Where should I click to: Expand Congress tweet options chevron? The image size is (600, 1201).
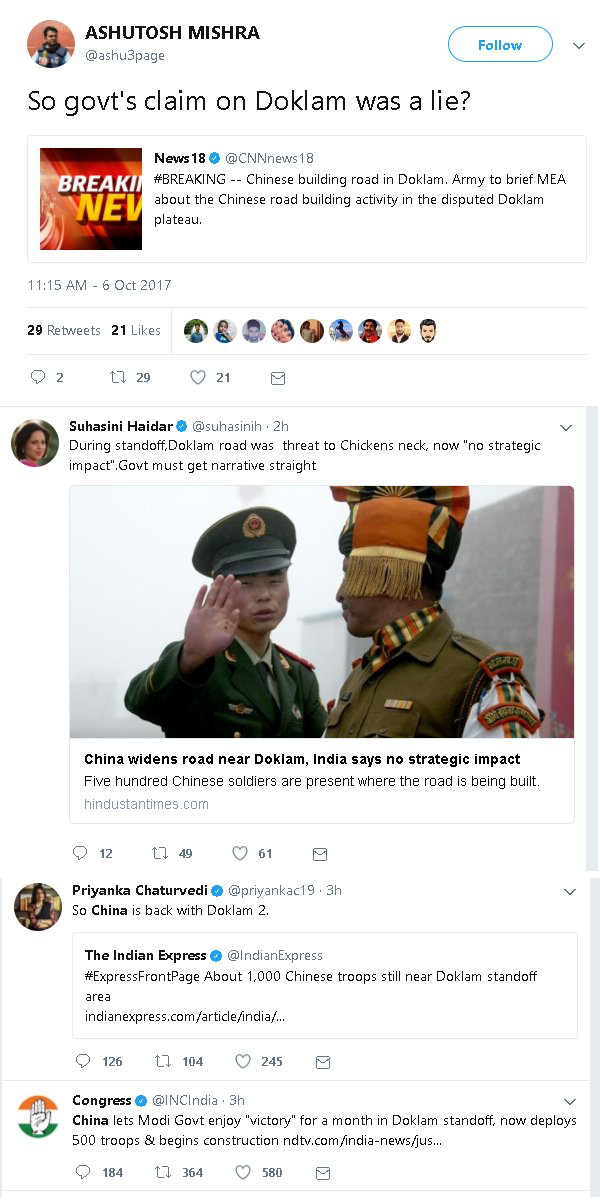570,1102
